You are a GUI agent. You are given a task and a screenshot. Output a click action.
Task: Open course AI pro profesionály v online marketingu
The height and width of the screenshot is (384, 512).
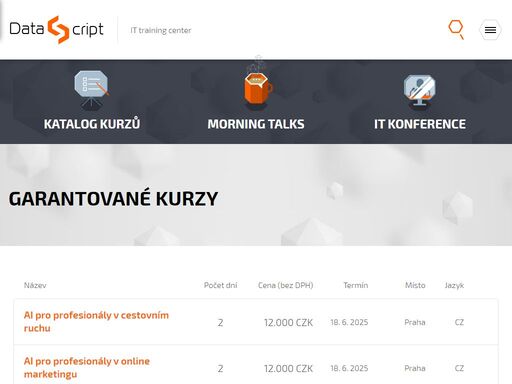point(87,368)
